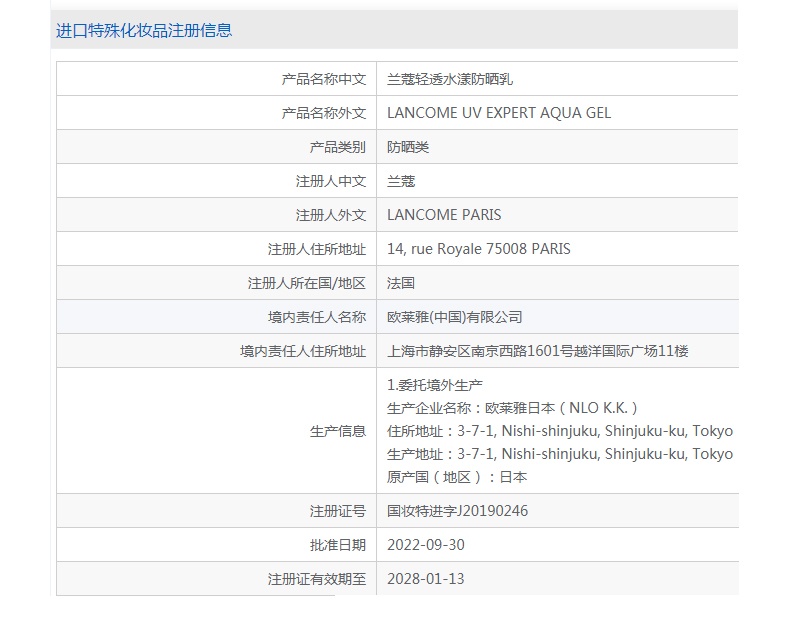Select the 注册人中文 label
The height and width of the screenshot is (617, 786).
point(331,181)
